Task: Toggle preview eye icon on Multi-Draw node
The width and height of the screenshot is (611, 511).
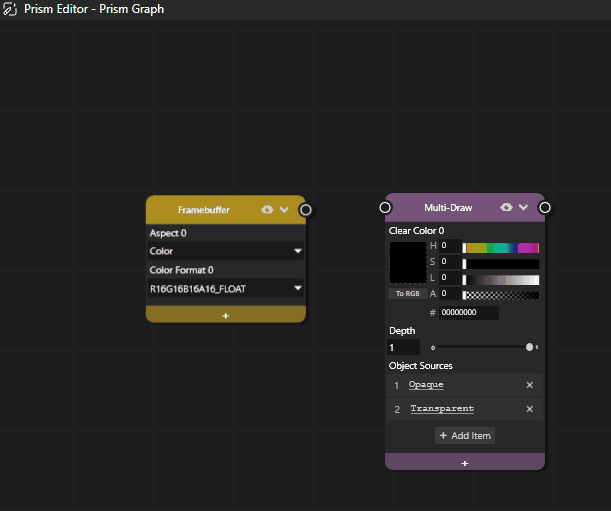Action: point(506,208)
